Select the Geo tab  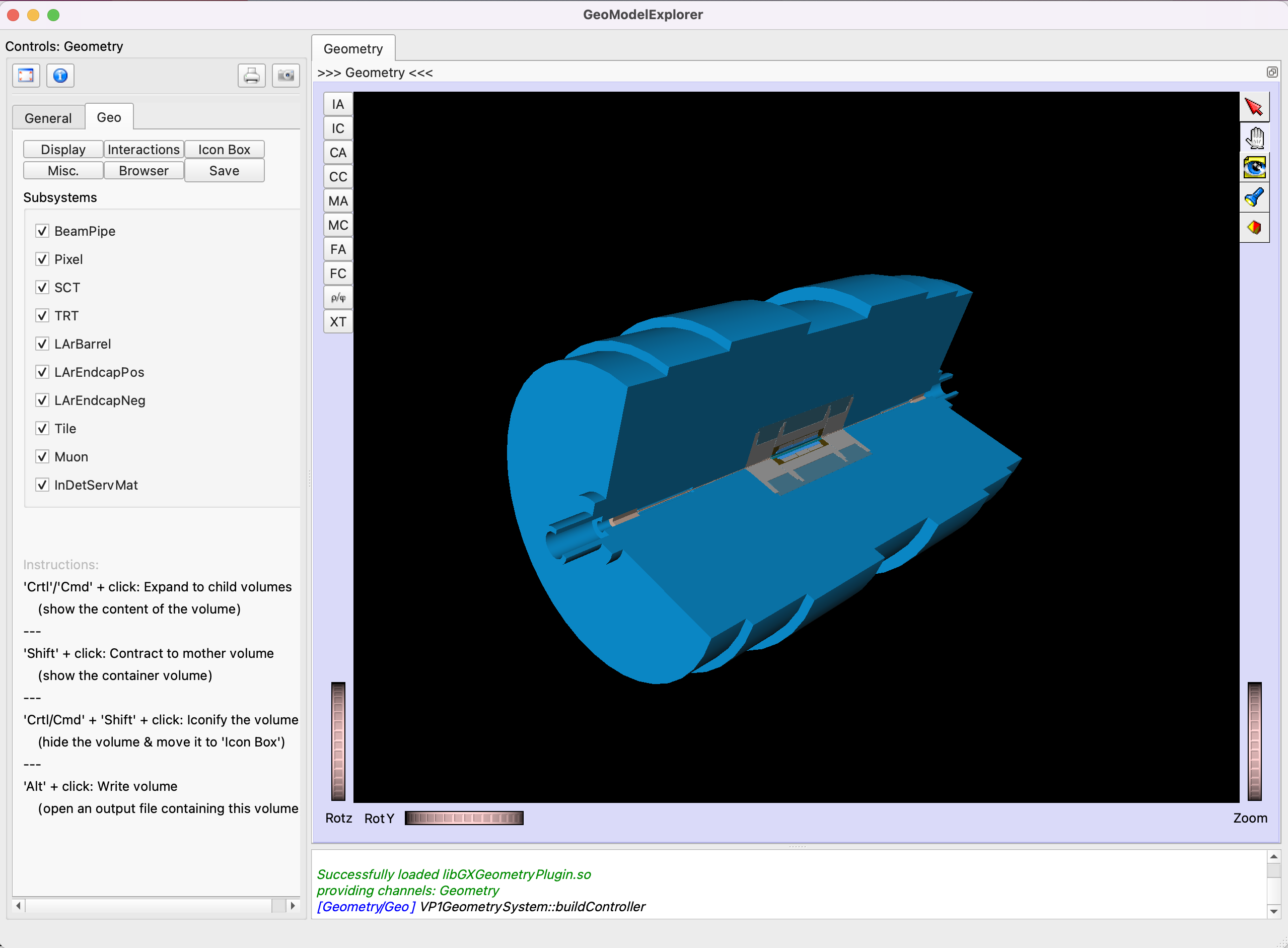(x=109, y=117)
